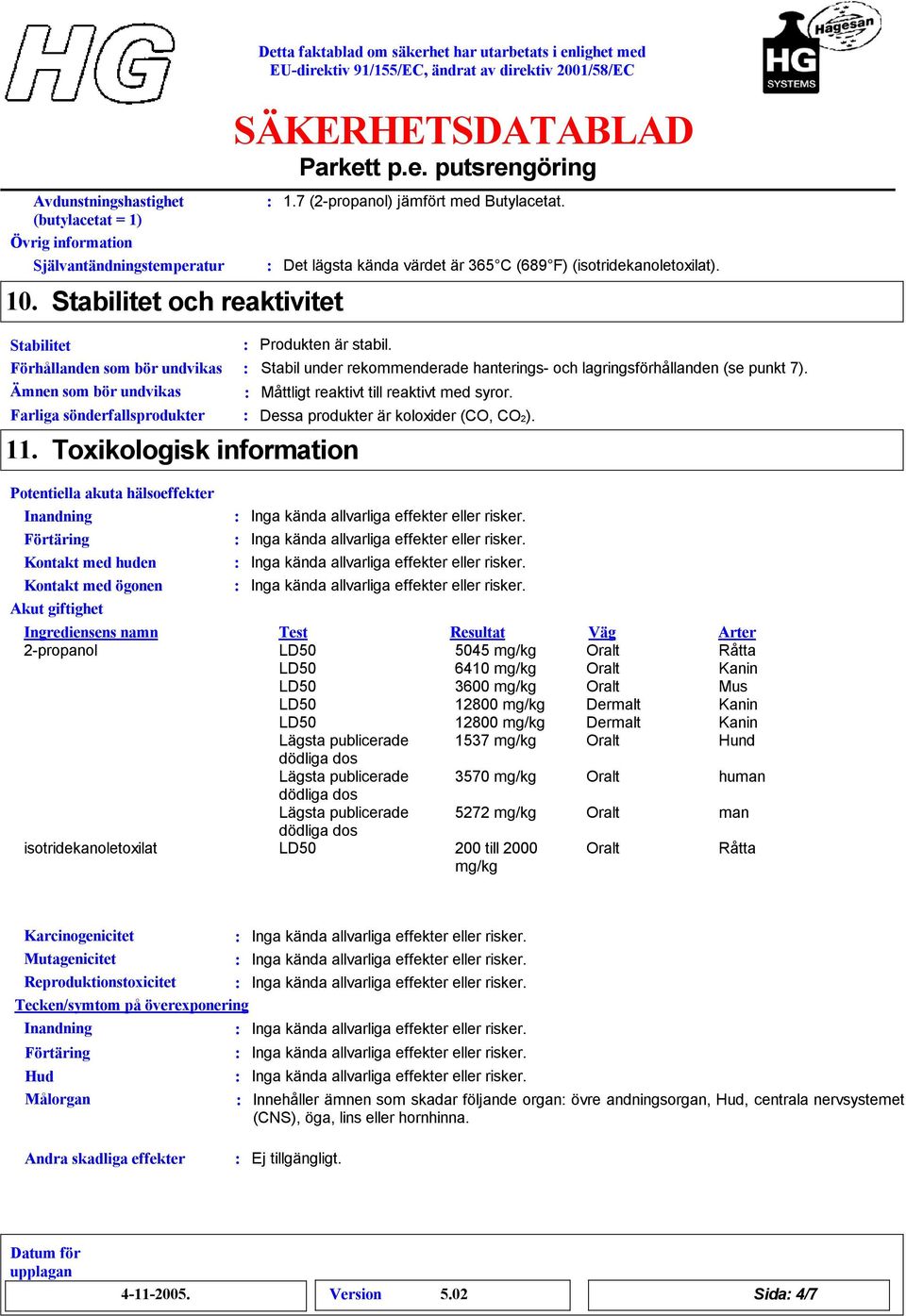Select the 3600 mg/kg result cell
This screenshot has height=1316, width=906.
coord(495,686)
